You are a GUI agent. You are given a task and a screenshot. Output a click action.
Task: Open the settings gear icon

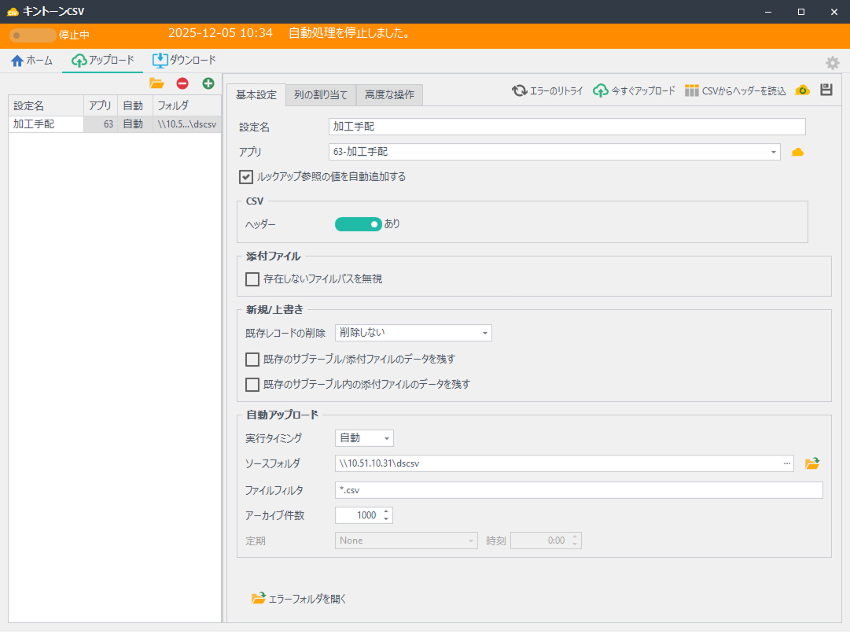point(832,62)
